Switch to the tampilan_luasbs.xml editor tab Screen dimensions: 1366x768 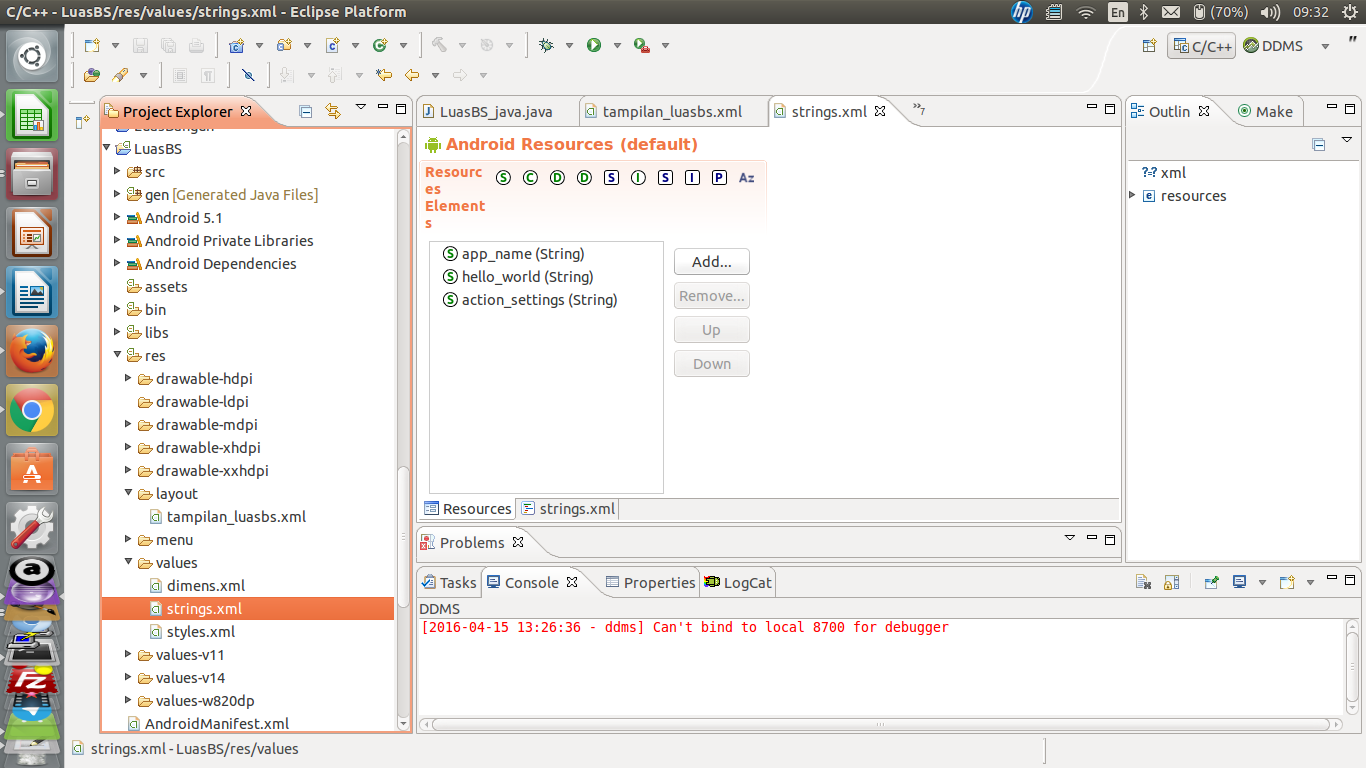pyautogui.click(x=672, y=111)
